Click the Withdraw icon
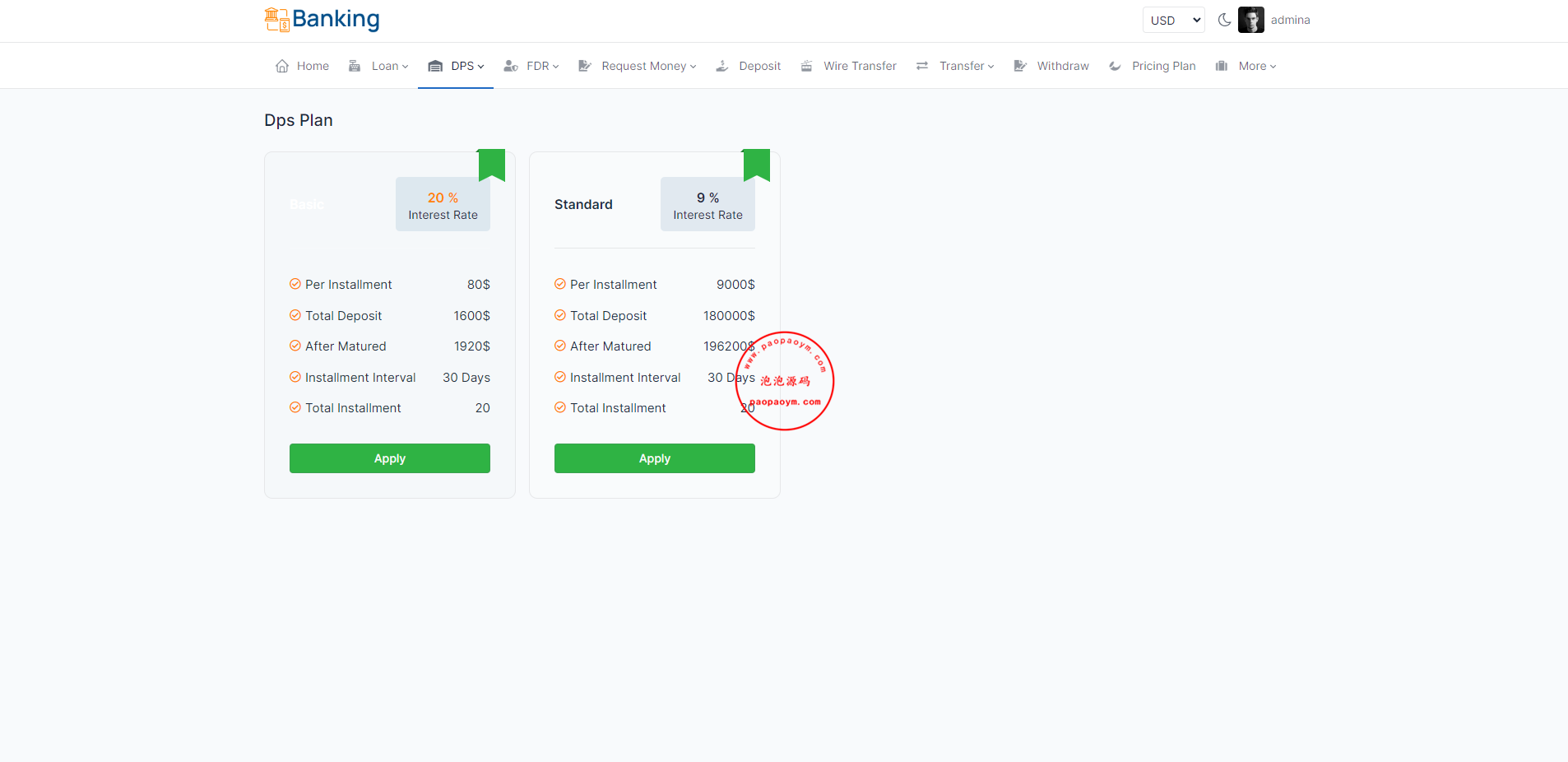 (1020, 66)
